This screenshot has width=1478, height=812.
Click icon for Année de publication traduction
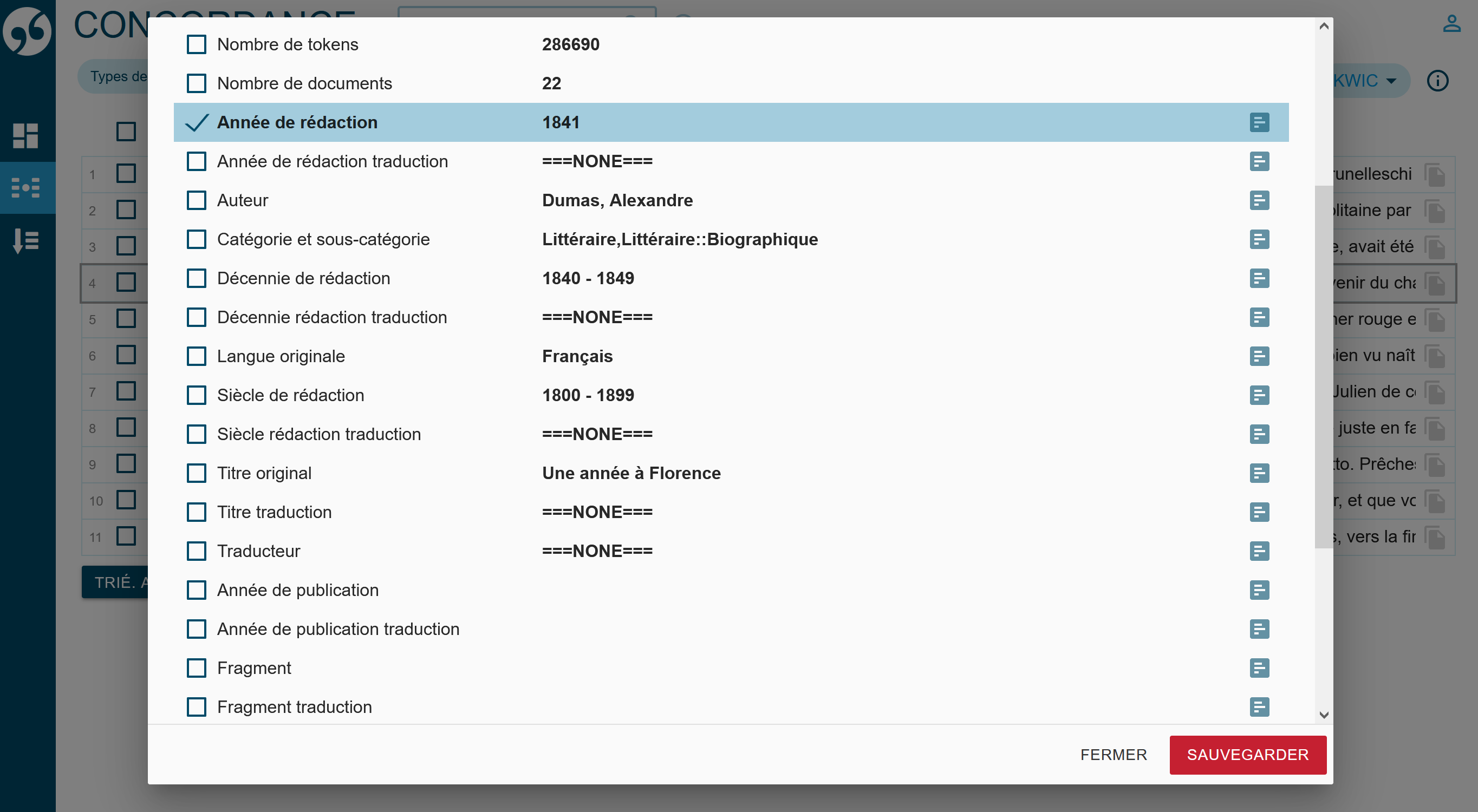pyautogui.click(x=1259, y=629)
